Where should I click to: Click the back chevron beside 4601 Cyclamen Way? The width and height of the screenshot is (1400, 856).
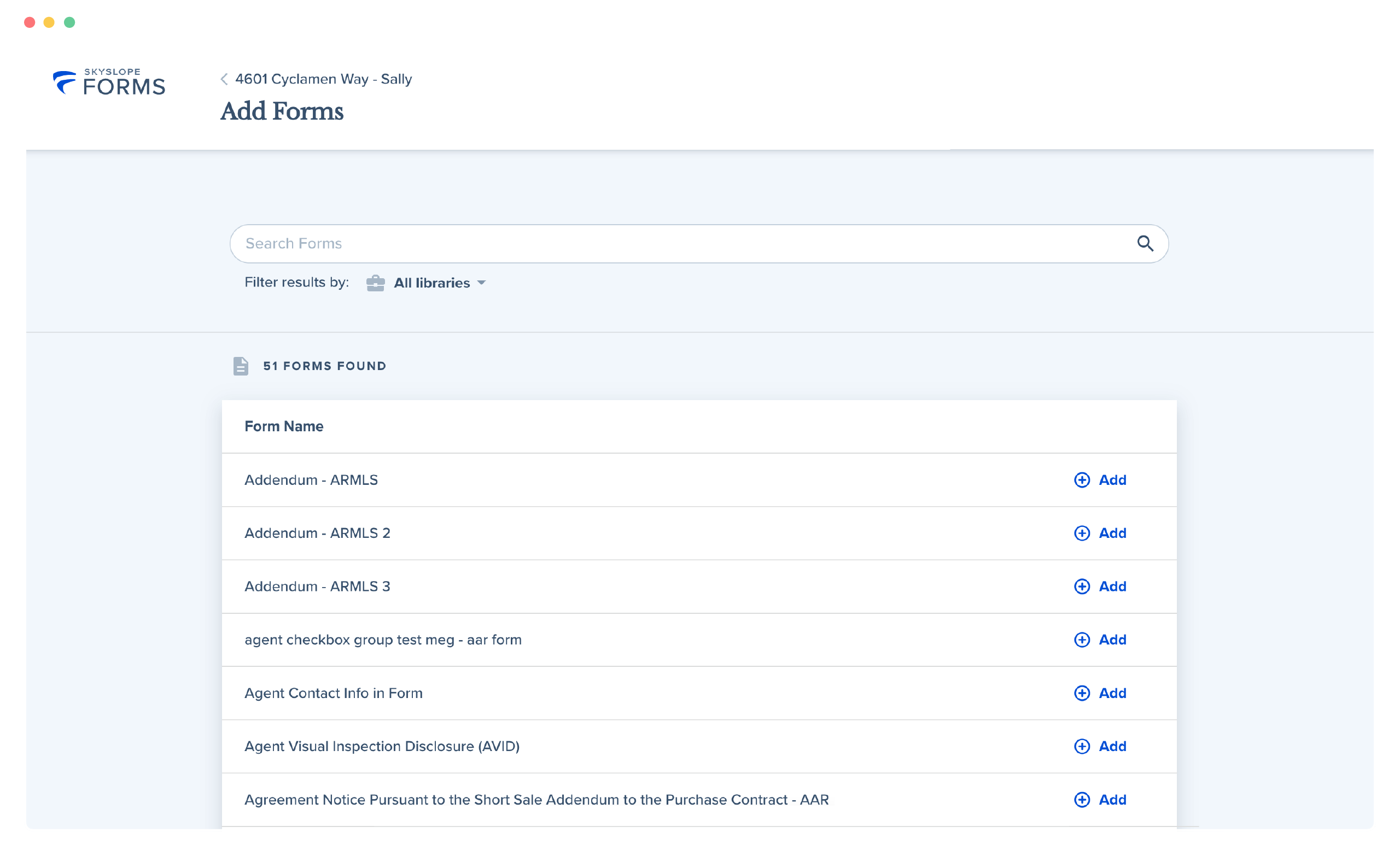click(x=224, y=79)
